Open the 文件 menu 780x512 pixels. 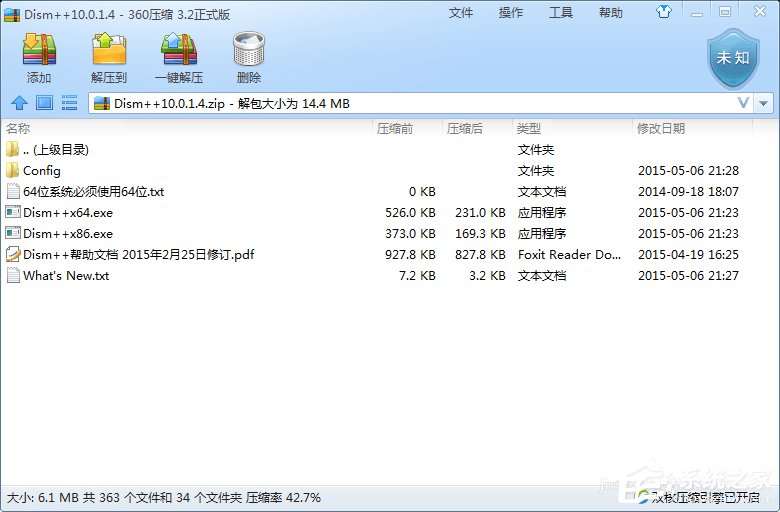(x=461, y=12)
